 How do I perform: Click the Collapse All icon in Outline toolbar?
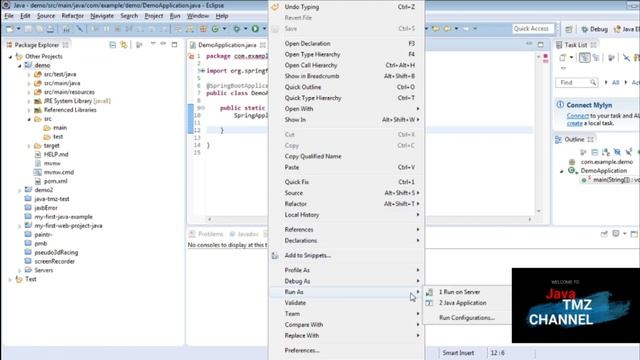tap(595, 152)
